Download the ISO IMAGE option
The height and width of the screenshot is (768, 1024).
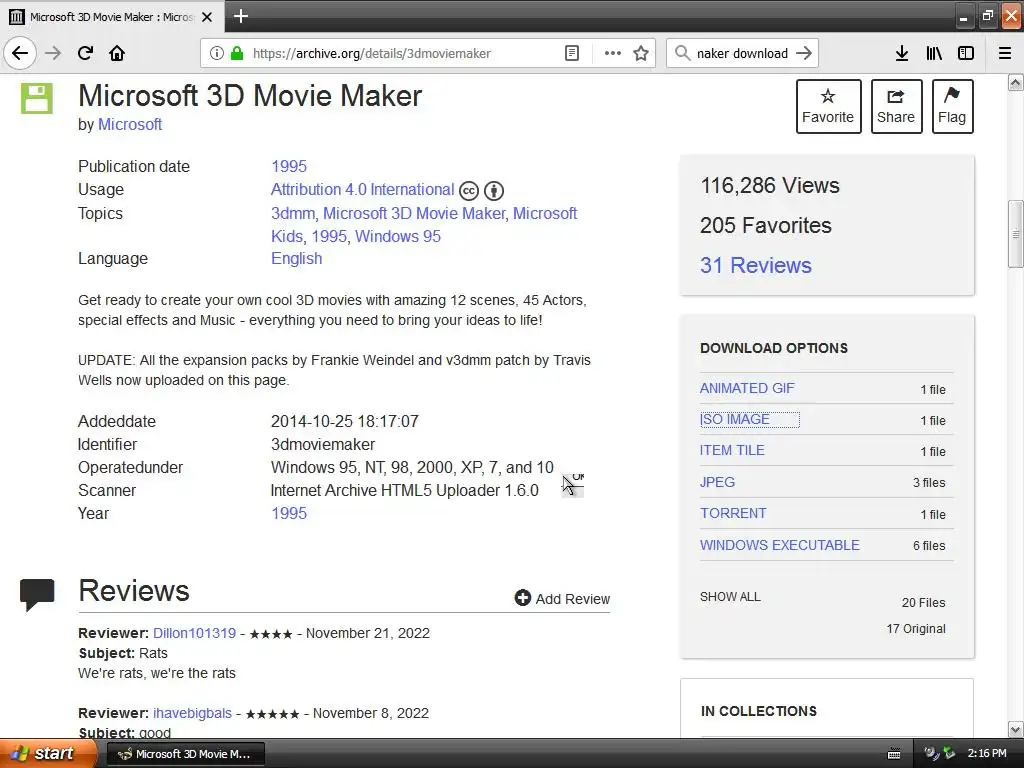point(735,419)
